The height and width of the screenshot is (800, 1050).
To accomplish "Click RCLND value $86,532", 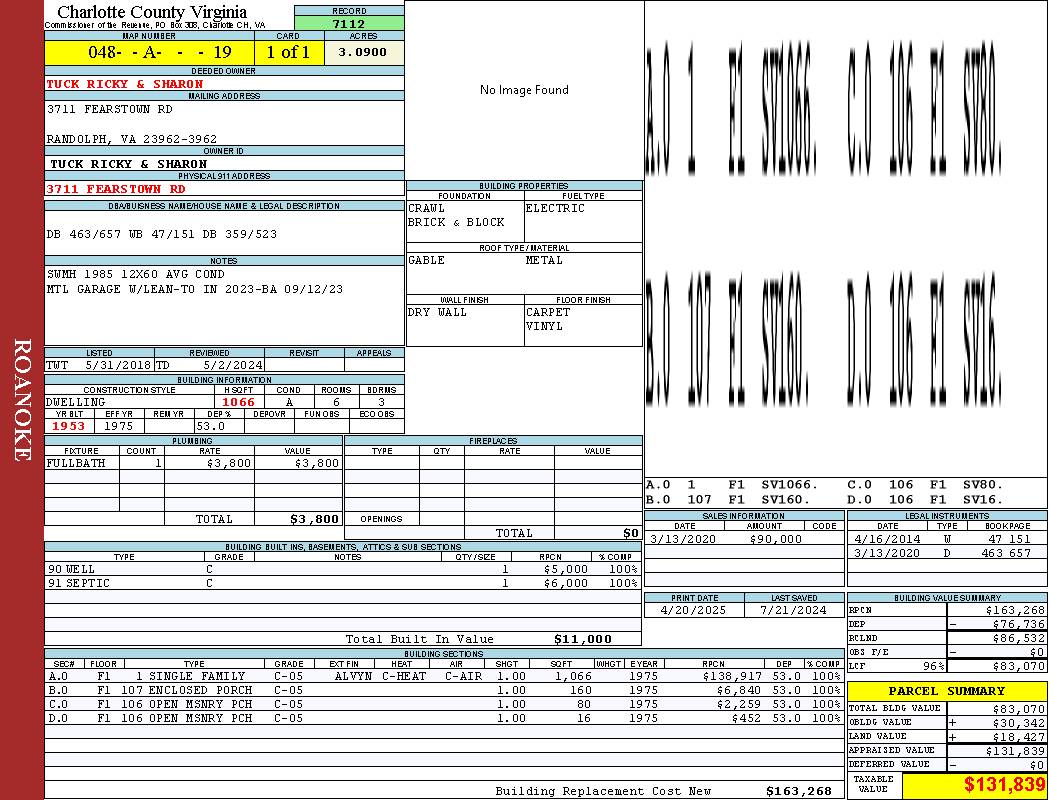I will click(x=1019, y=639).
